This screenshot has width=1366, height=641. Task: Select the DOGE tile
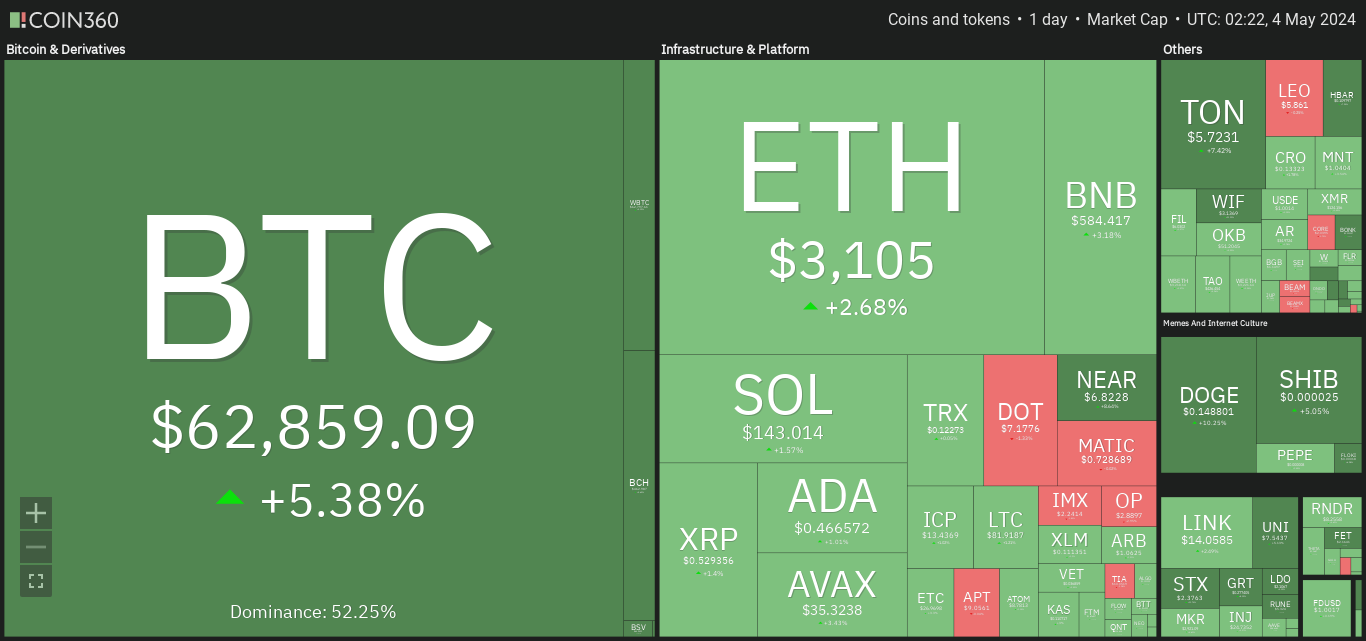(x=1208, y=404)
